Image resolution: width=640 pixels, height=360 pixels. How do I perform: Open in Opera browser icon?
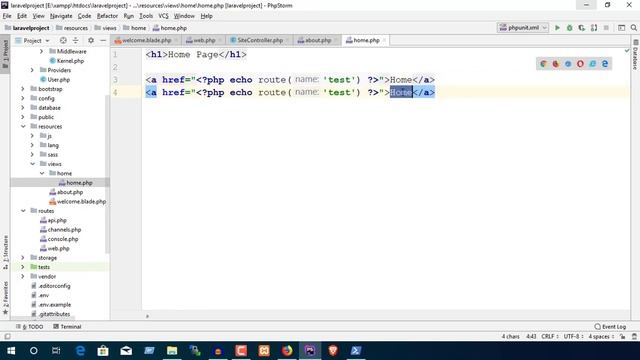[x=580, y=64]
